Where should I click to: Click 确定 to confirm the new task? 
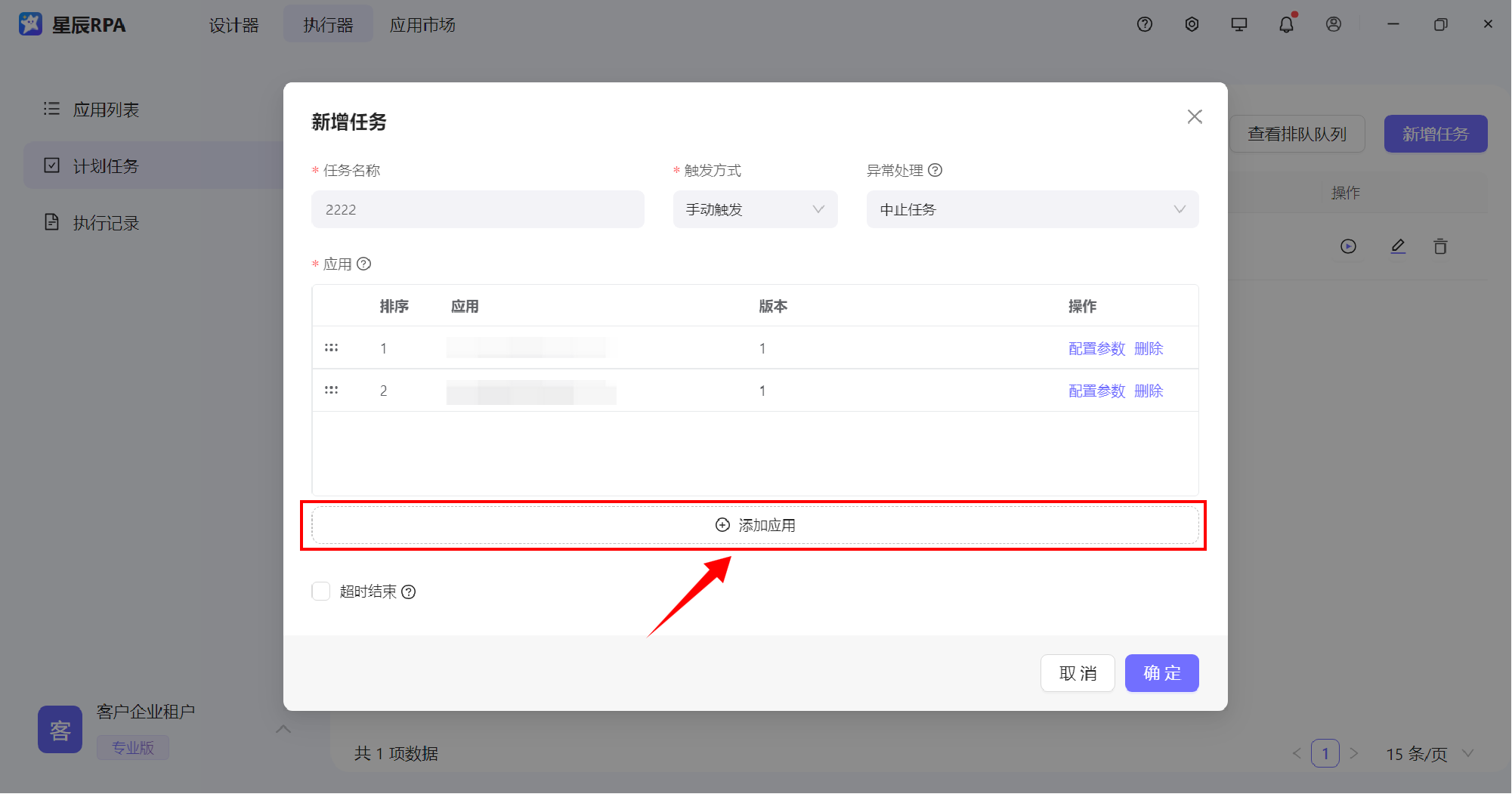(1161, 672)
